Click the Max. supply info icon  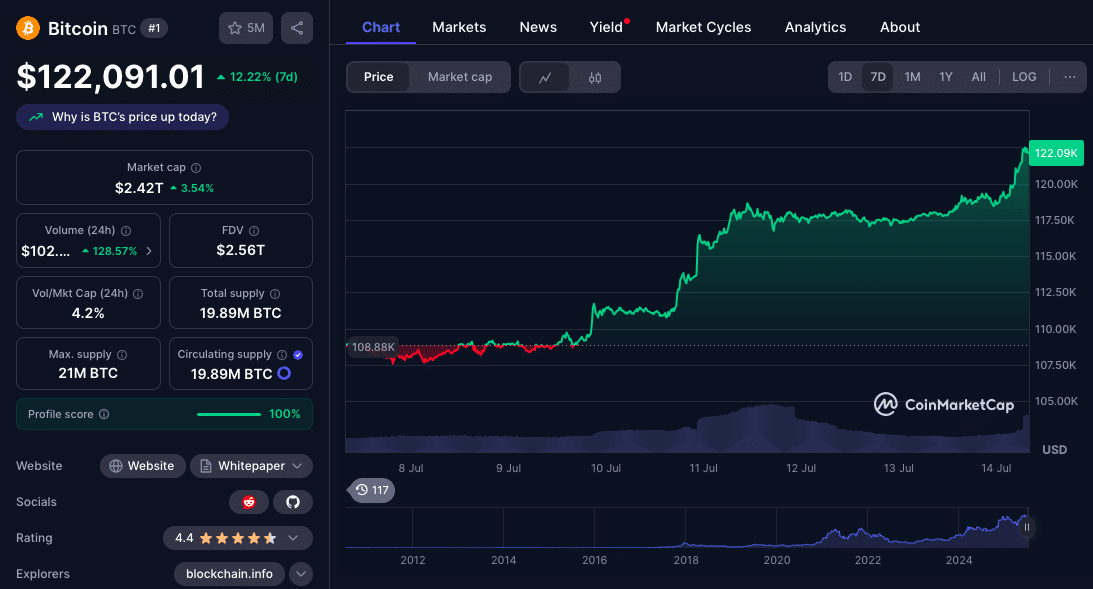point(122,355)
